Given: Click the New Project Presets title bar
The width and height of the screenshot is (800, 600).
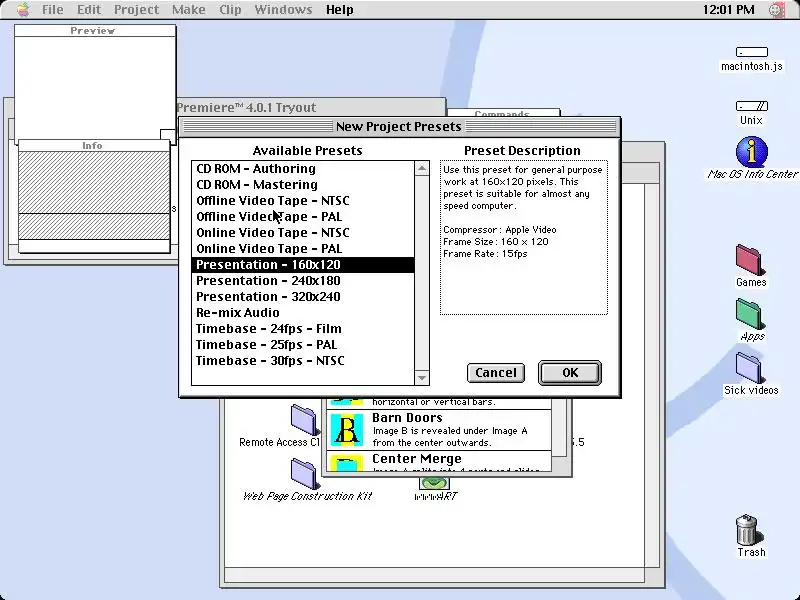Looking at the screenshot, I should pos(399,127).
